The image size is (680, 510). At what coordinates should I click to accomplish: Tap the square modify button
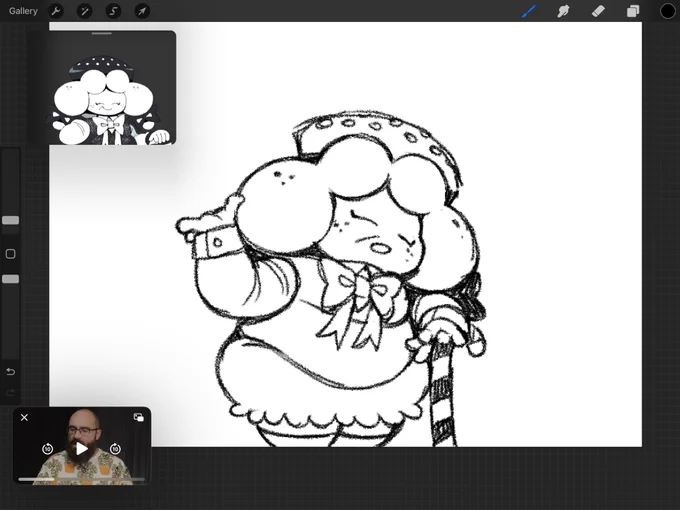[10, 254]
